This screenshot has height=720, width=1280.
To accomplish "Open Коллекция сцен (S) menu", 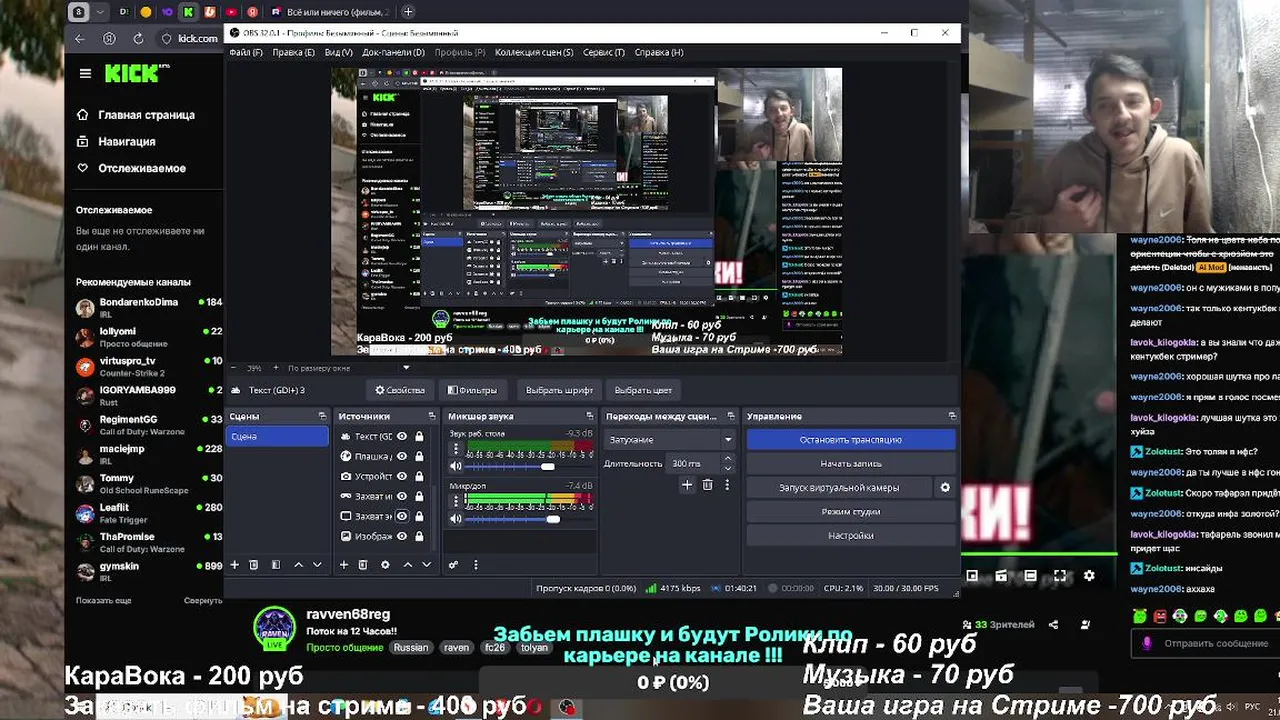I will (534, 52).
